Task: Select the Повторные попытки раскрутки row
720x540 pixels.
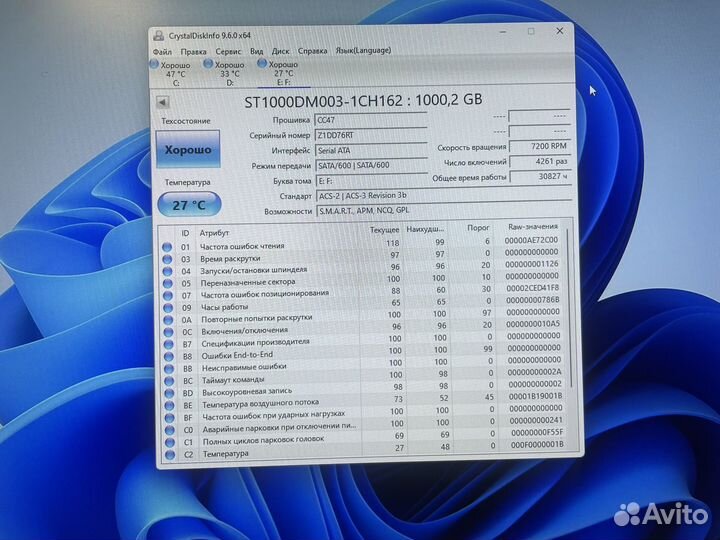Action: pyautogui.click(x=365, y=316)
